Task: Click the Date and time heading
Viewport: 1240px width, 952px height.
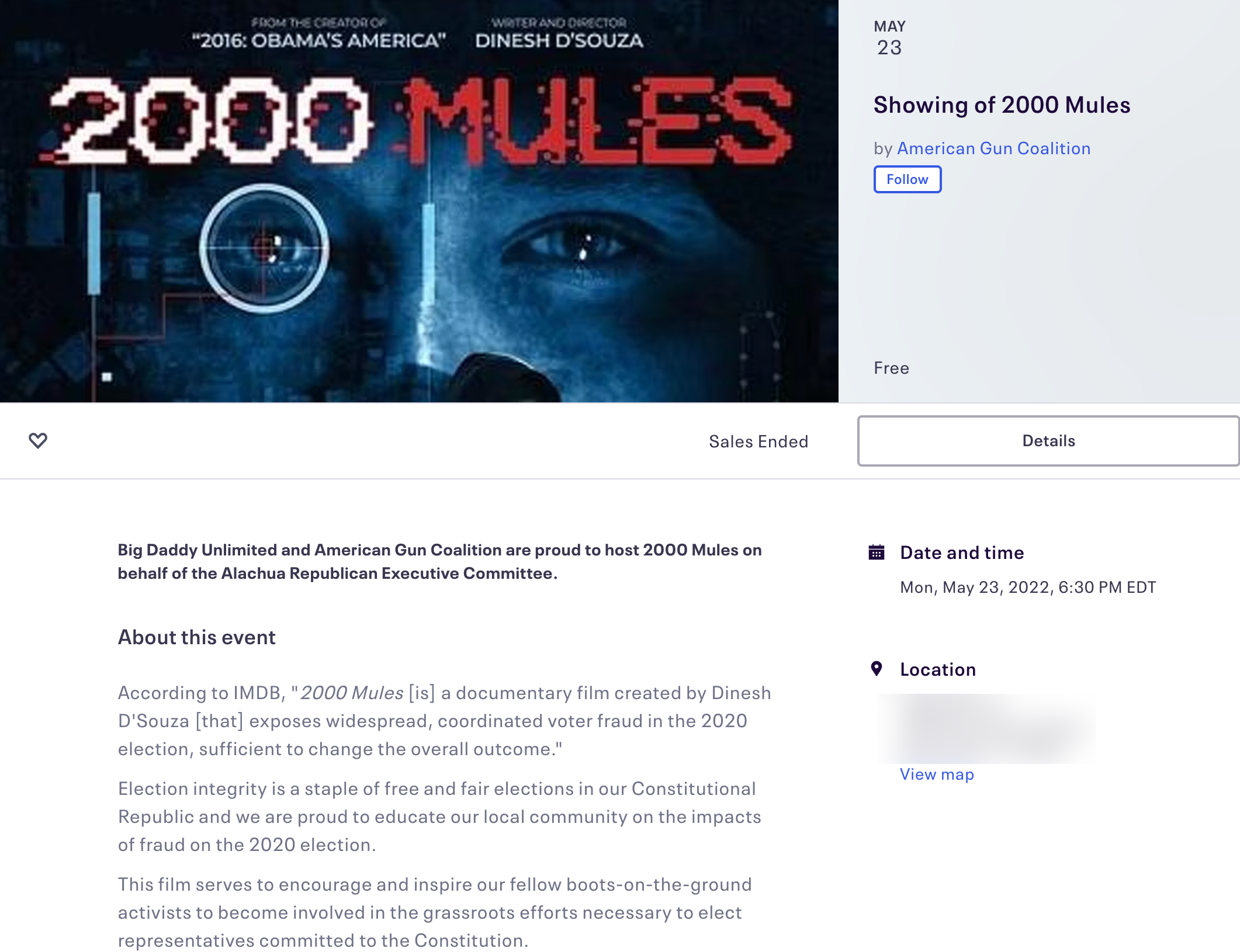Action: pos(962,552)
